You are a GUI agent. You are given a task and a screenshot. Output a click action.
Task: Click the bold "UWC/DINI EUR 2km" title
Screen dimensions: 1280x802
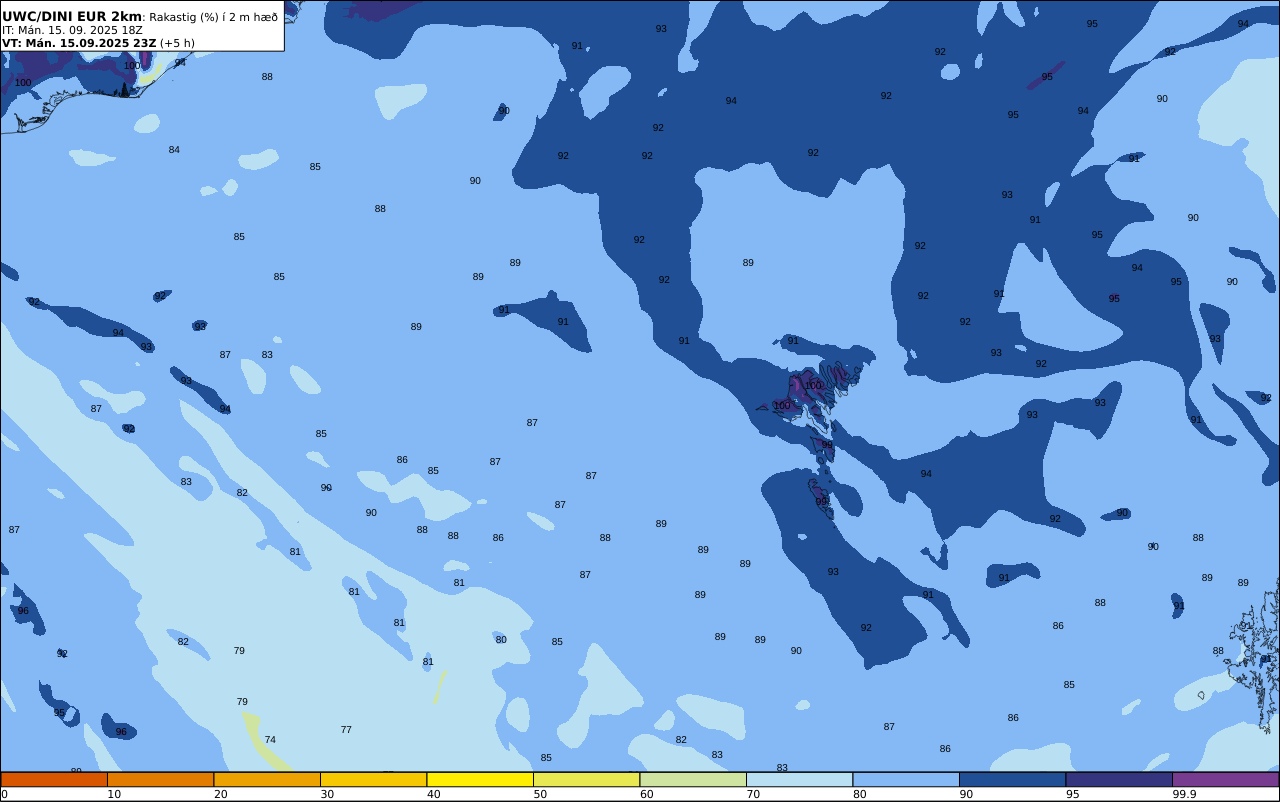(72, 16)
